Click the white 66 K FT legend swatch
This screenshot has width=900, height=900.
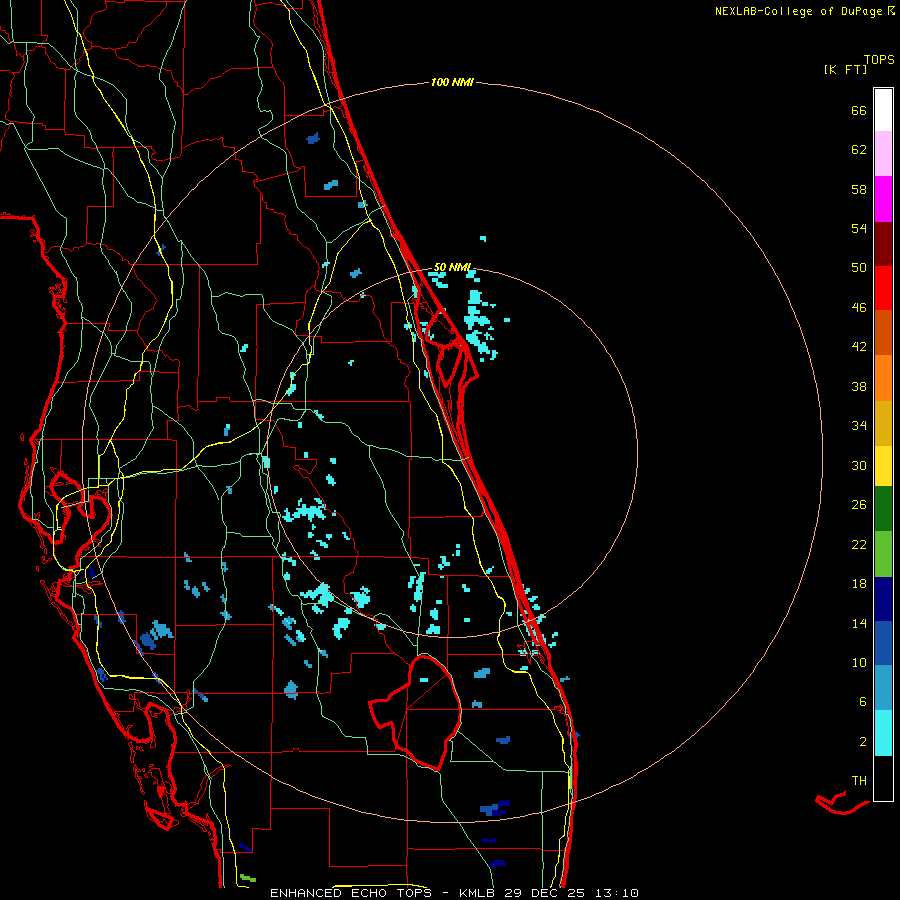click(883, 110)
